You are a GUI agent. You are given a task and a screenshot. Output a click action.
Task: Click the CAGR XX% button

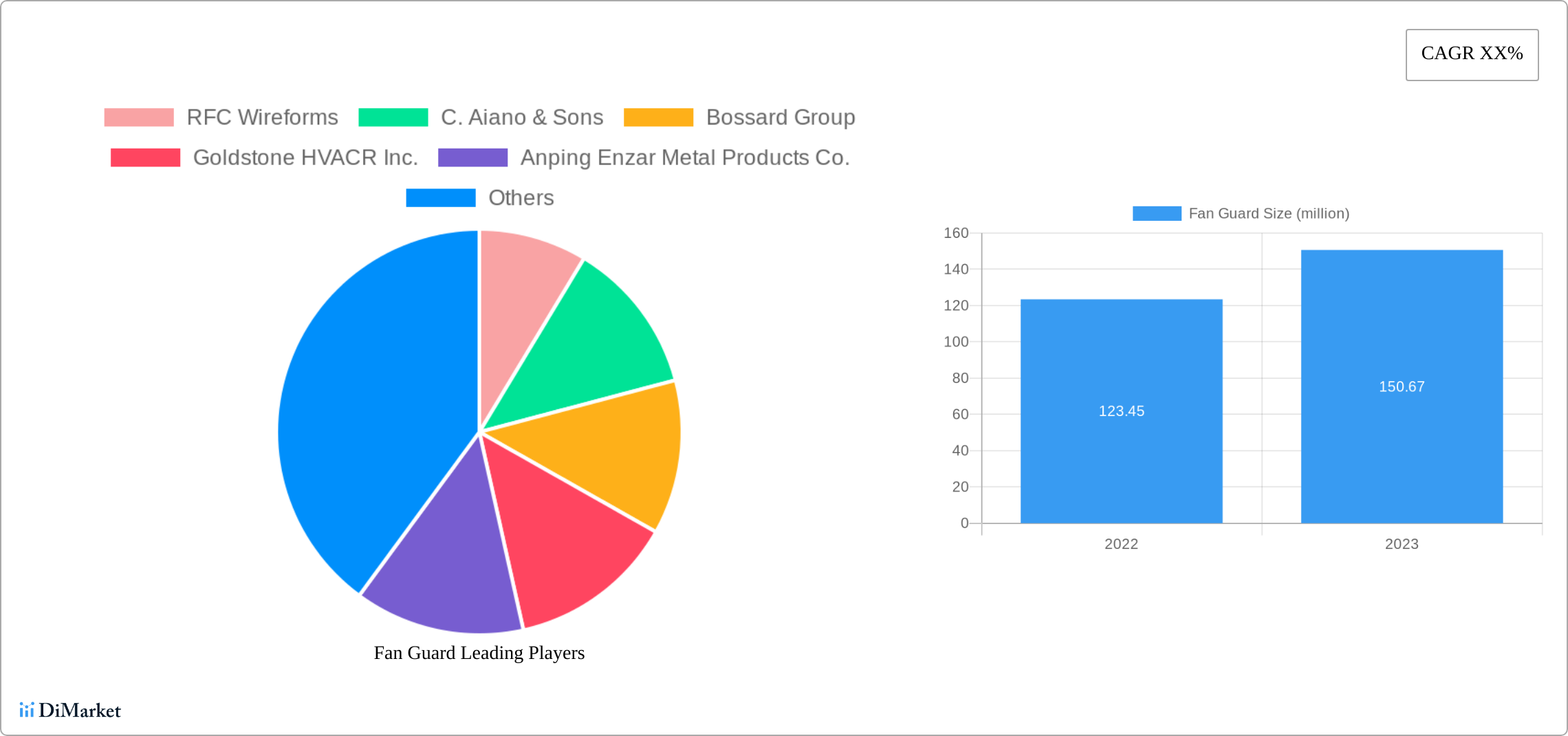[1471, 54]
